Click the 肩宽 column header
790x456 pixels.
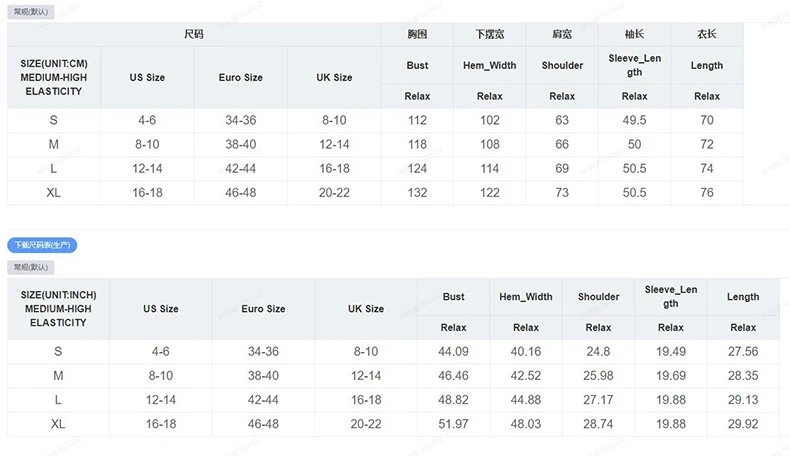562,35
